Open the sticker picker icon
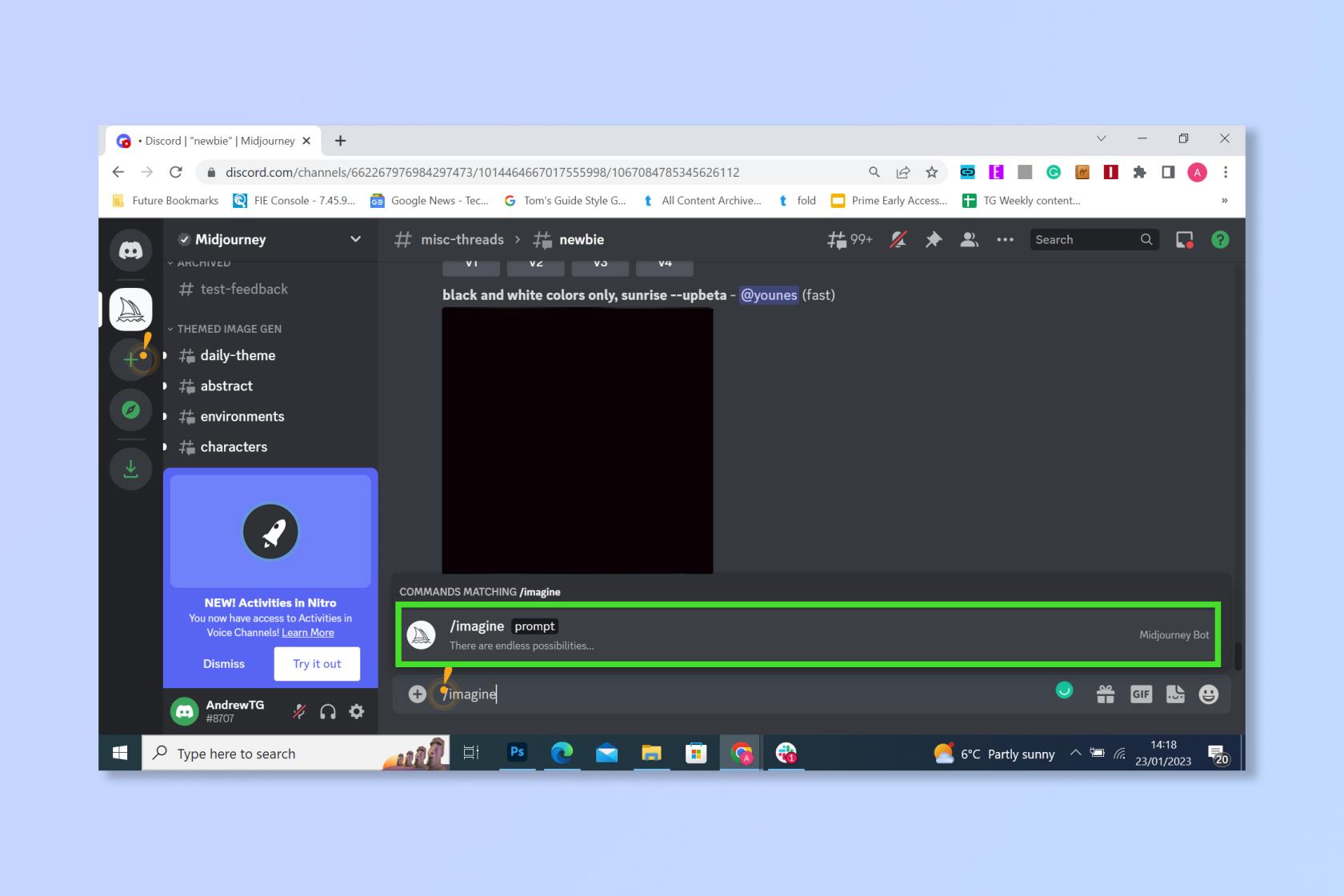1344x896 pixels. coord(1175,694)
